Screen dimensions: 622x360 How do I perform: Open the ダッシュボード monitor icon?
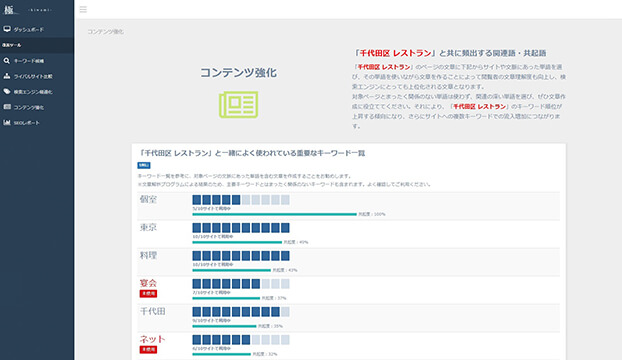7,29
